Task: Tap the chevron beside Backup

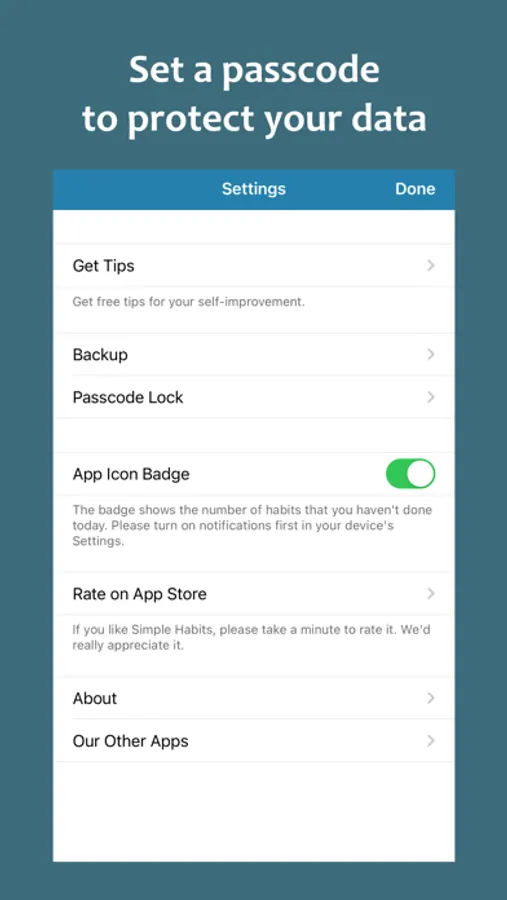Action: pyautogui.click(x=431, y=354)
